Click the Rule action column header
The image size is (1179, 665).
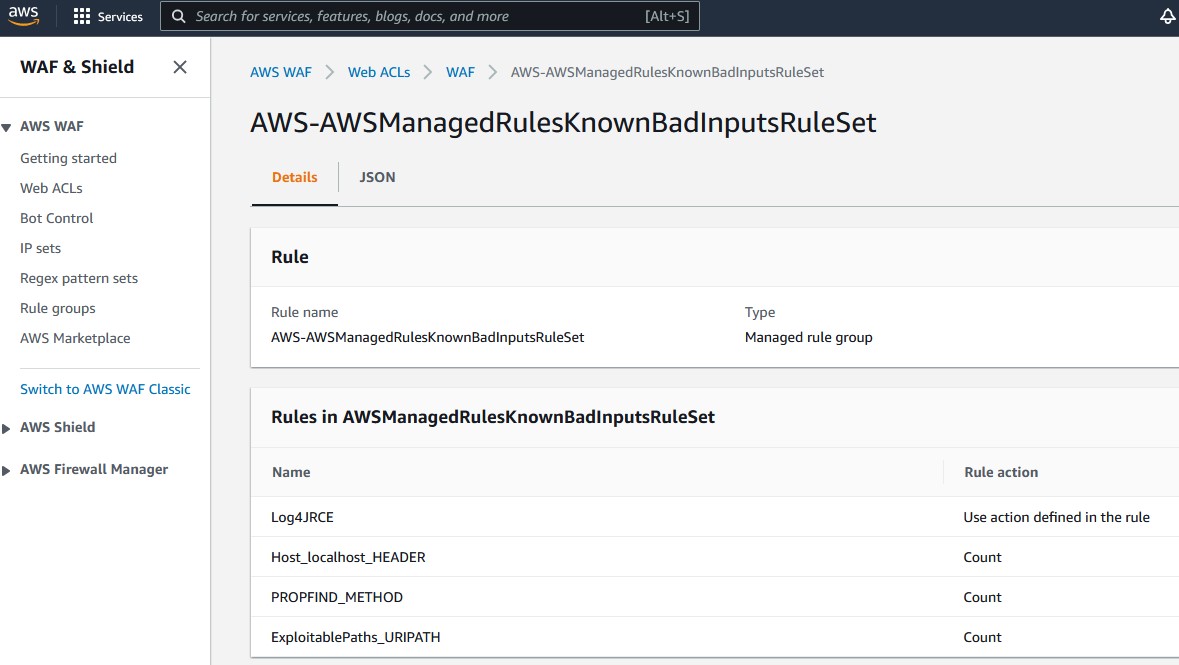click(x=1001, y=472)
